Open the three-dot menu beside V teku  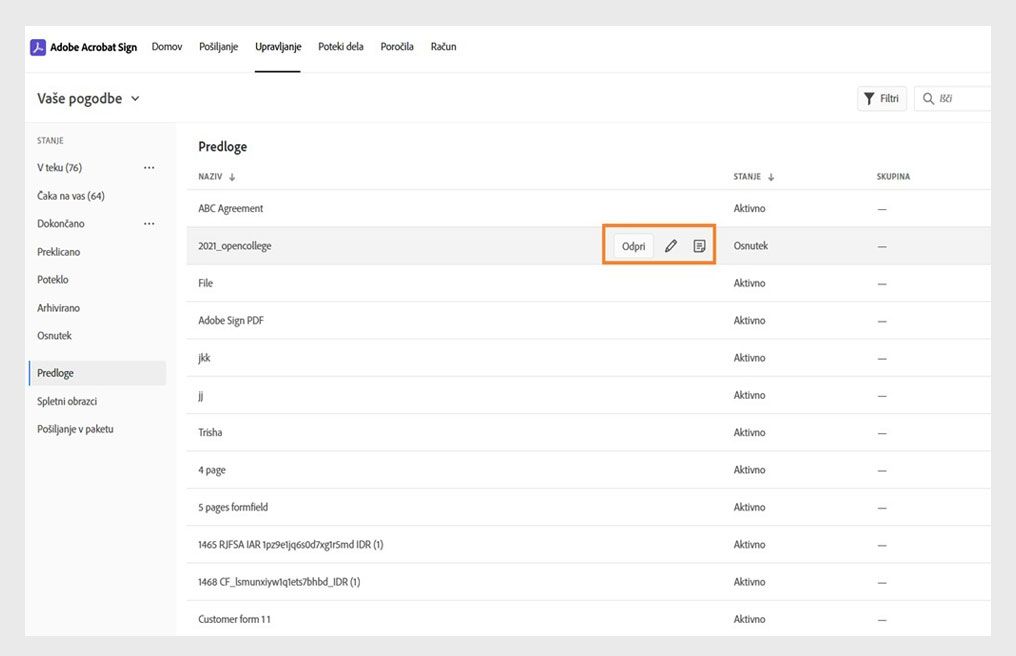(149, 168)
